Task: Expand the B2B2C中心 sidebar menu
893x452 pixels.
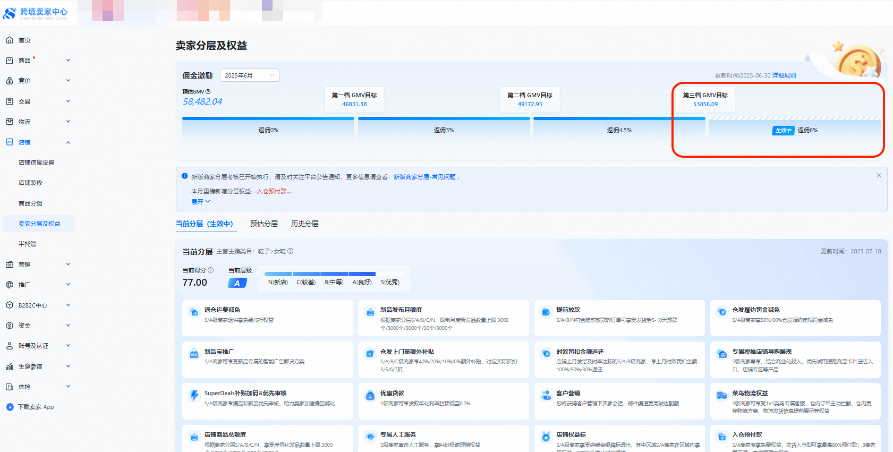Action: pyautogui.click(x=68, y=304)
